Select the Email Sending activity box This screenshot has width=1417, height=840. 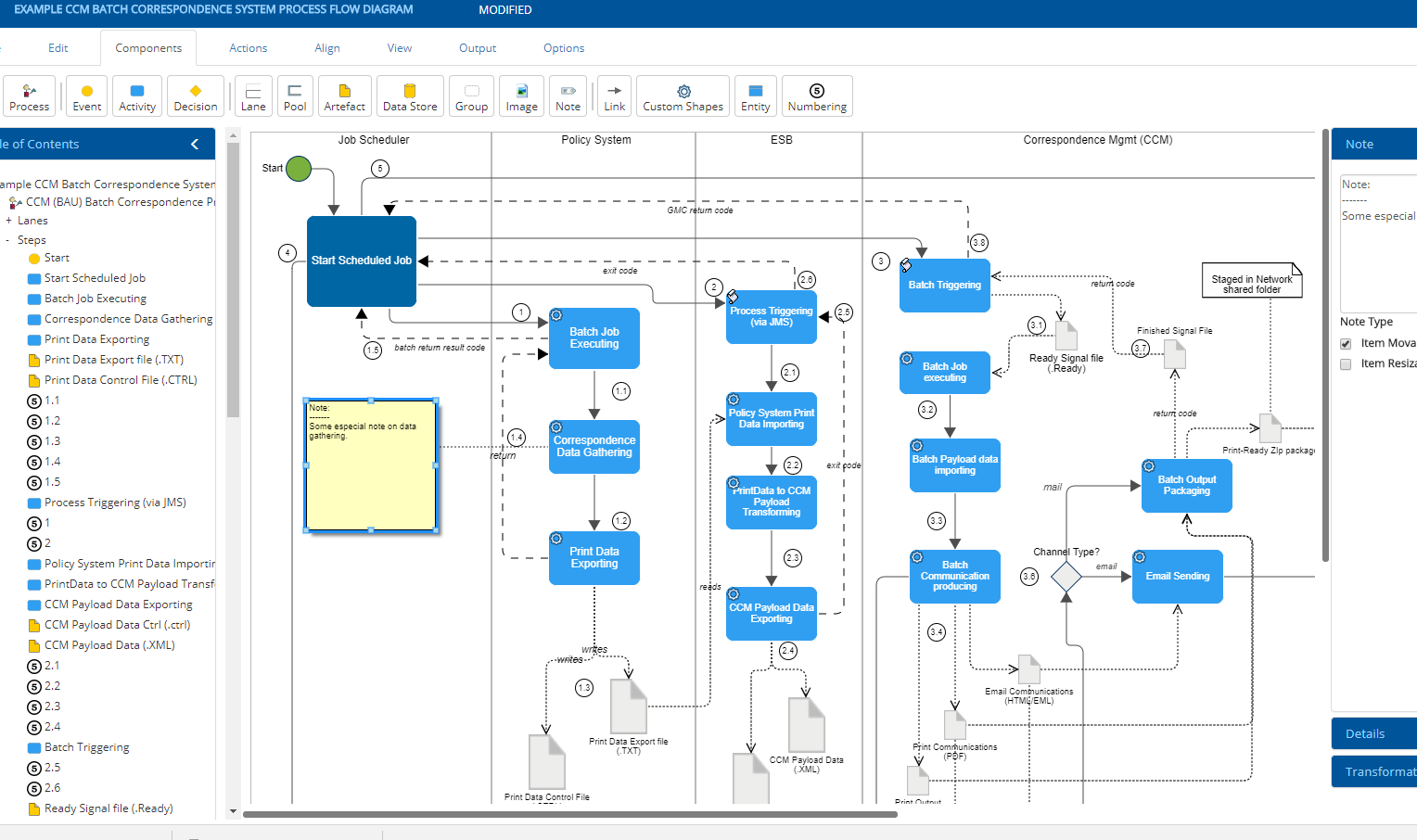coord(1178,577)
